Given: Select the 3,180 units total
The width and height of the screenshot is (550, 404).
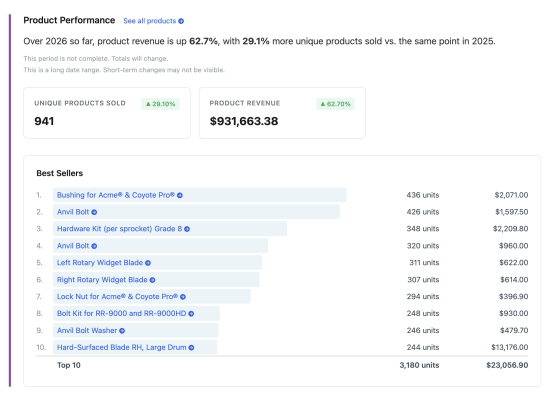Looking at the screenshot, I should pos(419,365).
